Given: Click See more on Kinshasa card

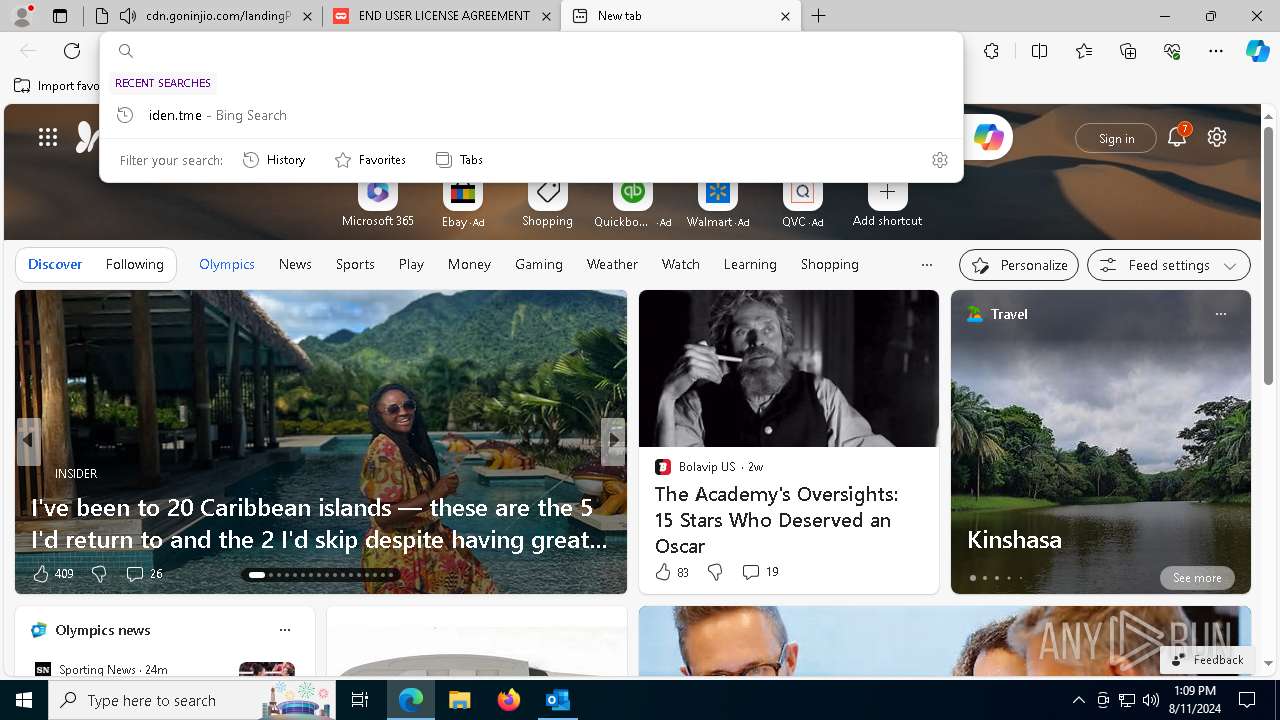Looking at the screenshot, I should click(1197, 578).
